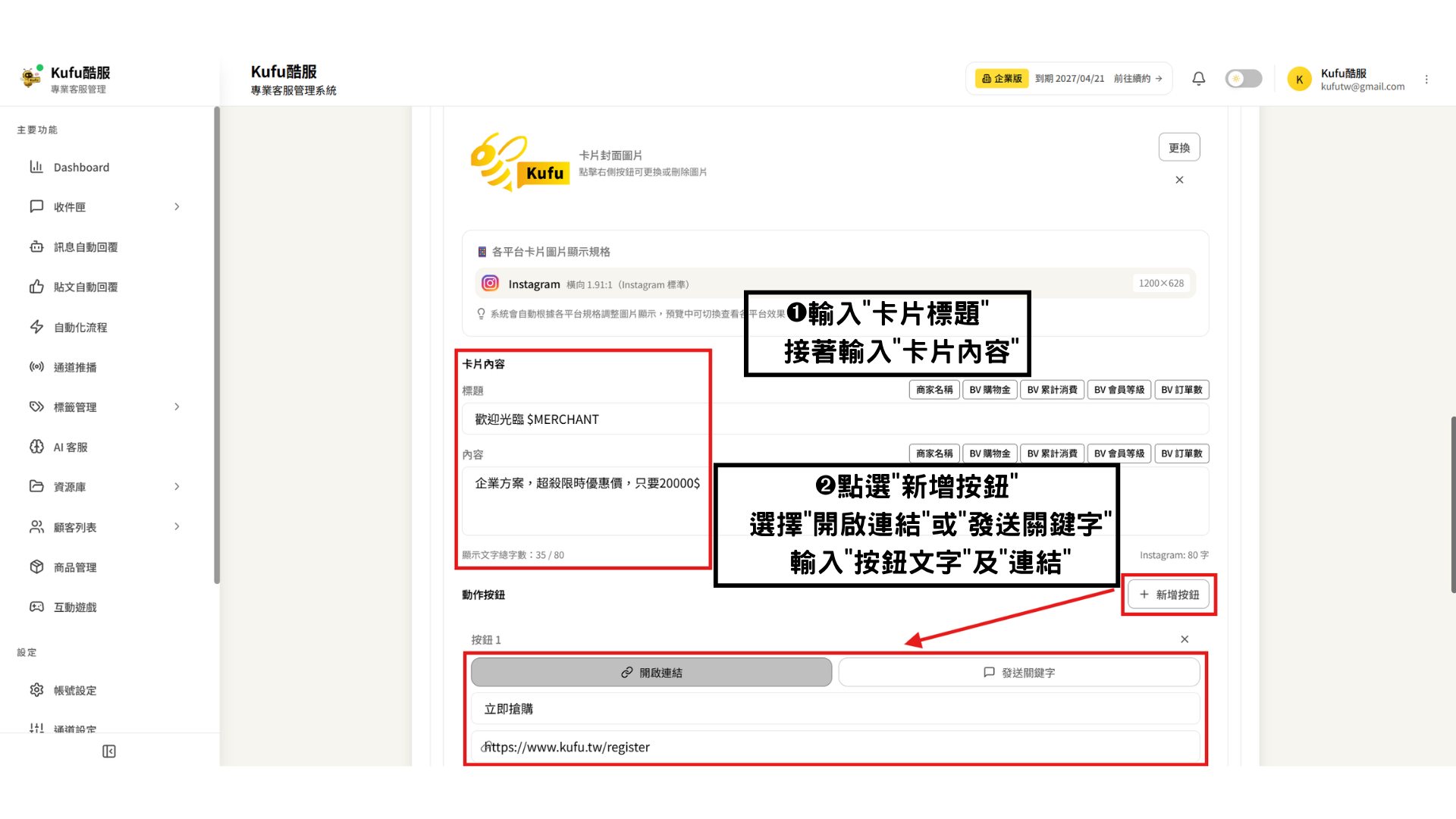Image resolution: width=1456 pixels, height=819 pixels.
Task: Remove the card cover image with X
Action: pyautogui.click(x=1179, y=180)
